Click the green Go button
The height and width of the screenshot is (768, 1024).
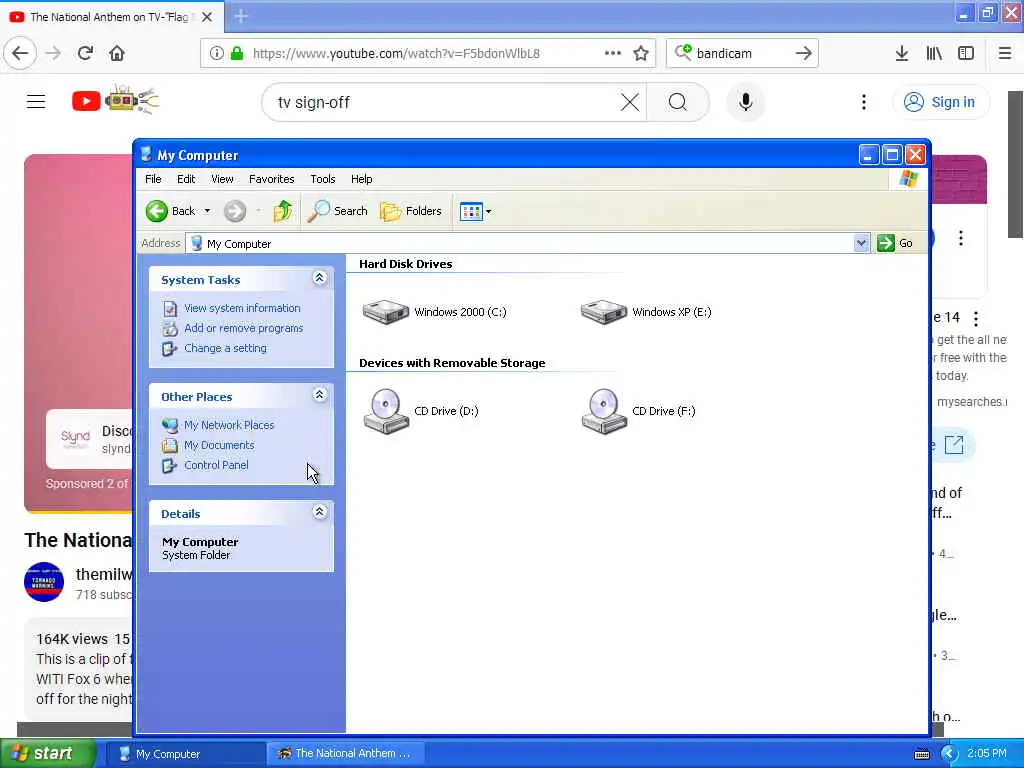coord(895,243)
